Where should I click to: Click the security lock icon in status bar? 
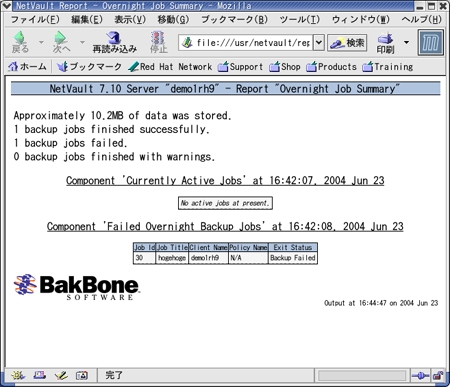[438, 376]
